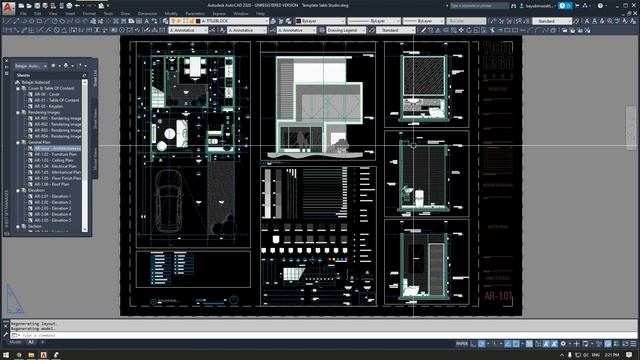The height and width of the screenshot is (360, 640).
Task: Click the Open file icon in Quick Access toolbar
Action: tap(29, 6)
